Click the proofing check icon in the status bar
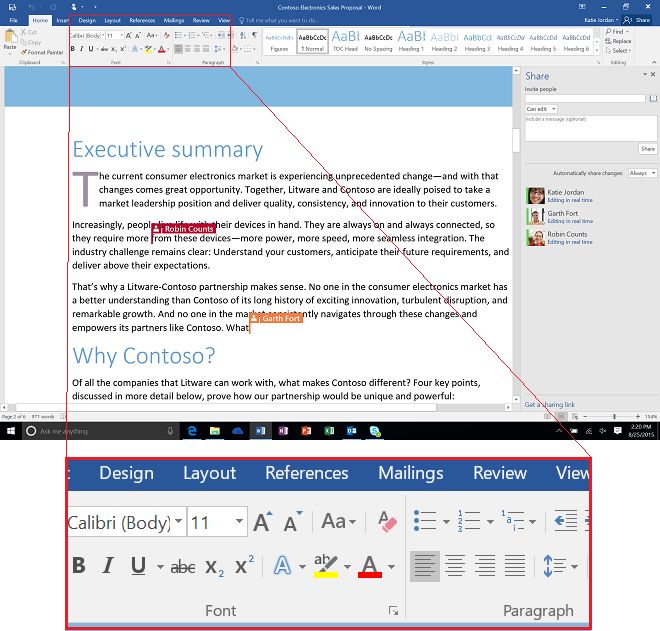 pos(63,416)
